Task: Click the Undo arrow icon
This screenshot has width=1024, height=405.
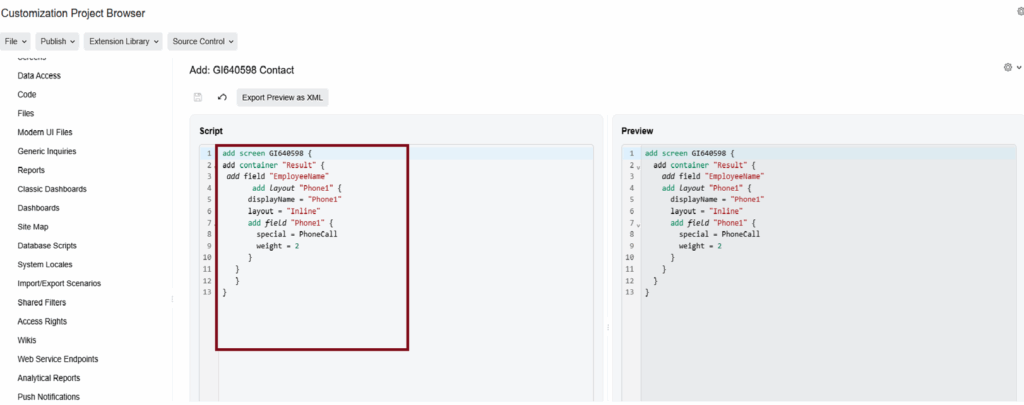Action: click(222, 97)
